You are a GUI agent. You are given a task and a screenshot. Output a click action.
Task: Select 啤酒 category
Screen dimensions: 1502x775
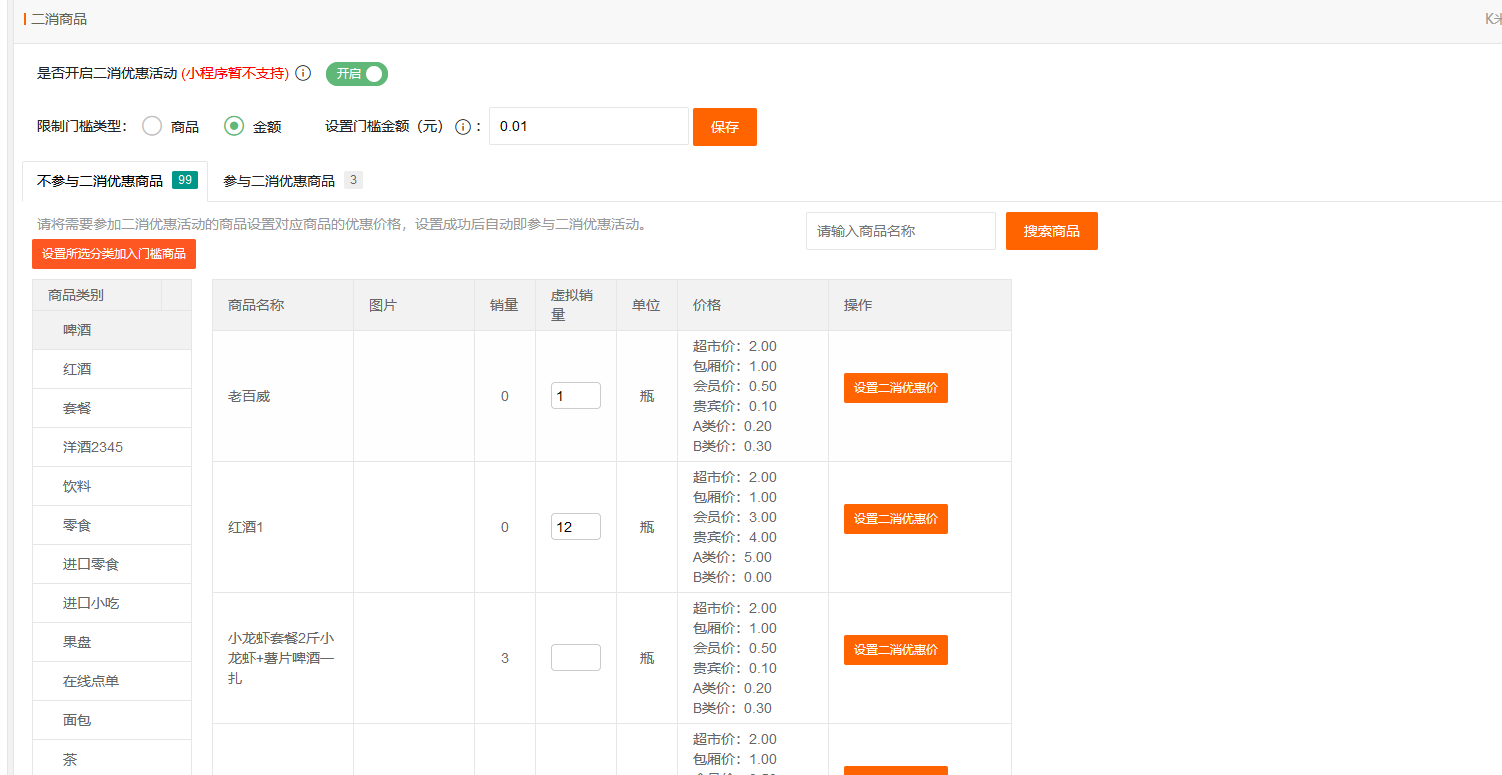point(112,330)
